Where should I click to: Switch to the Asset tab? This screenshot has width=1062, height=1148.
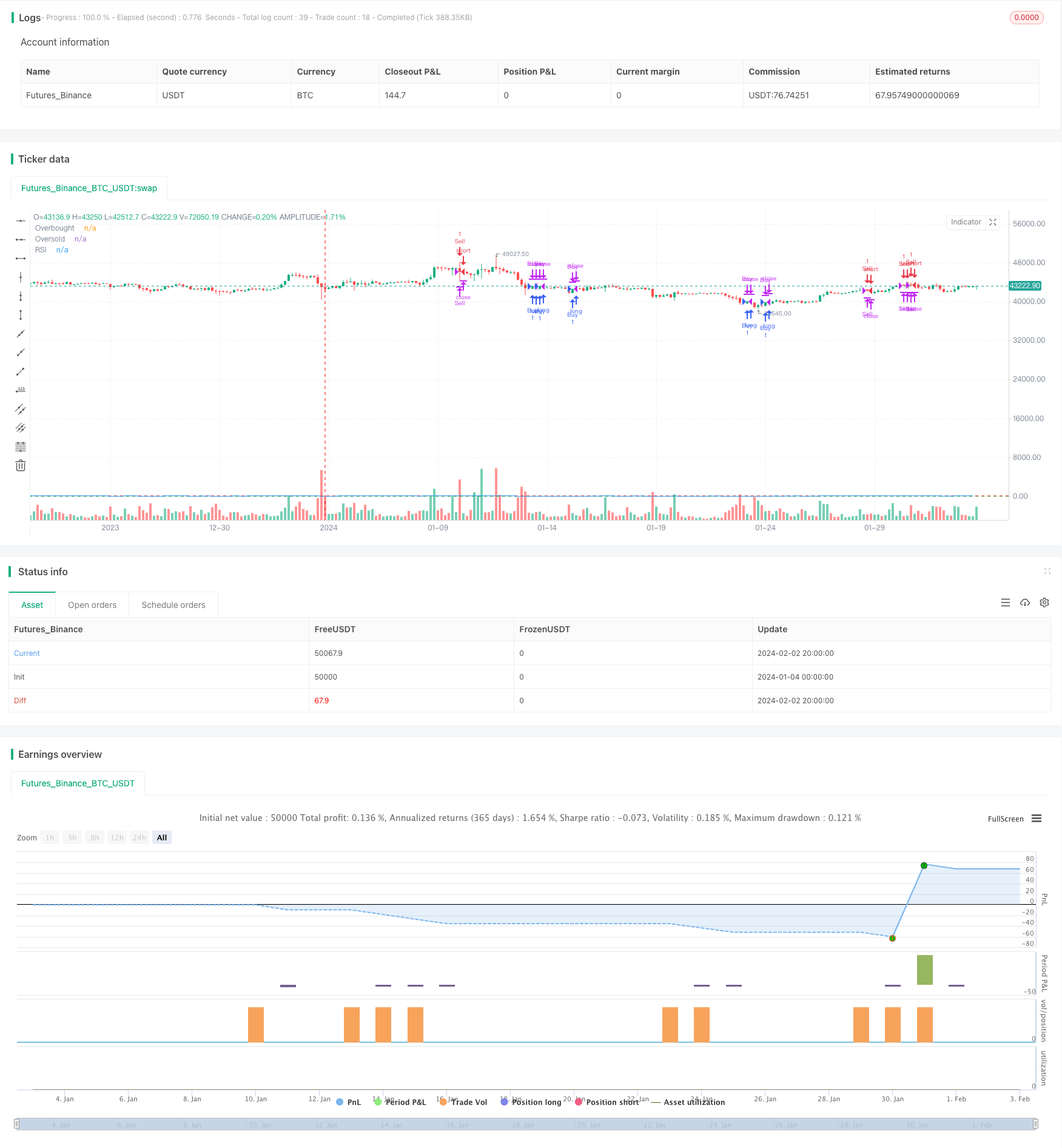tap(32, 605)
